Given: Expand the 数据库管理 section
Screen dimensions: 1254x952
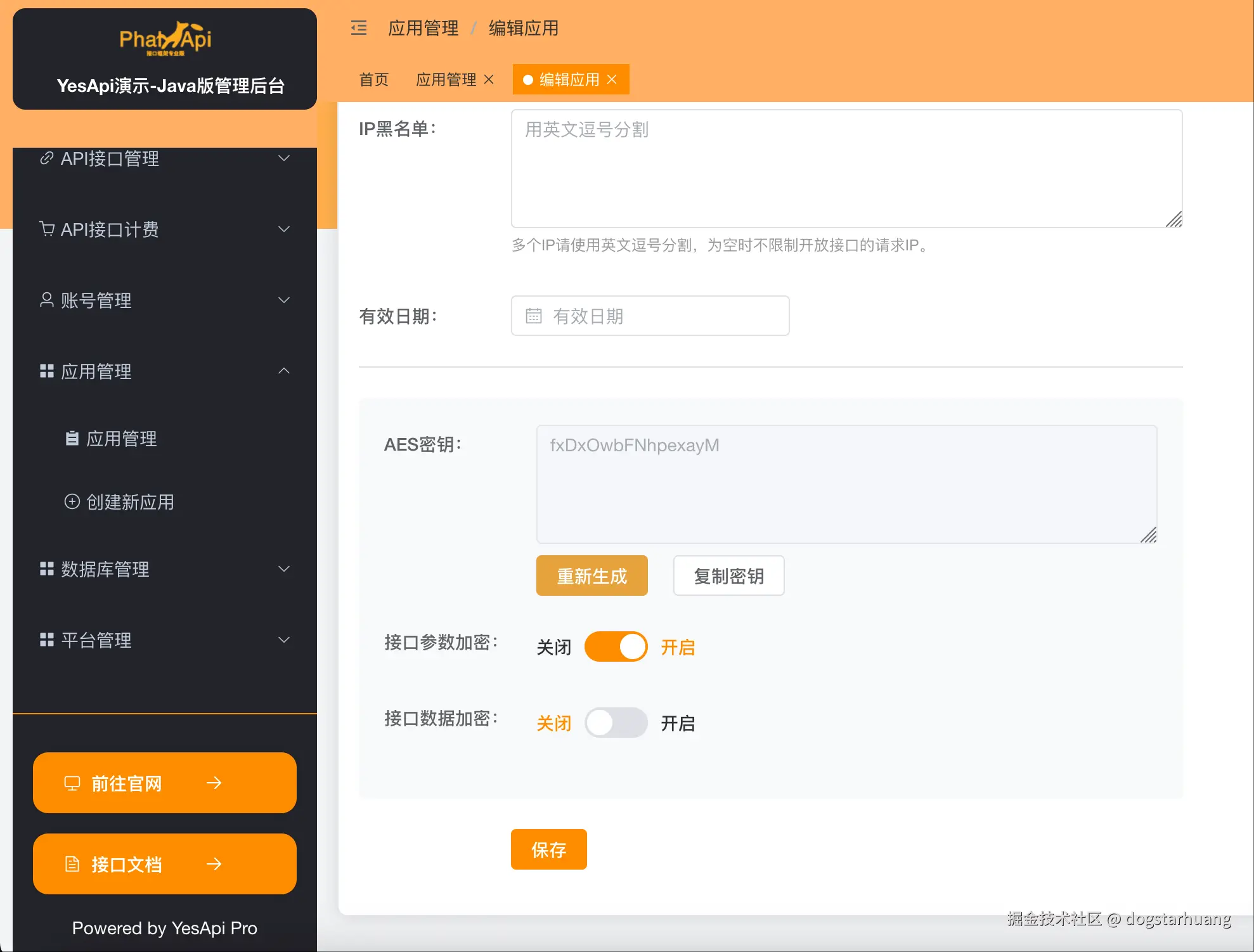Looking at the screenshot, I should tap(283, 569).
